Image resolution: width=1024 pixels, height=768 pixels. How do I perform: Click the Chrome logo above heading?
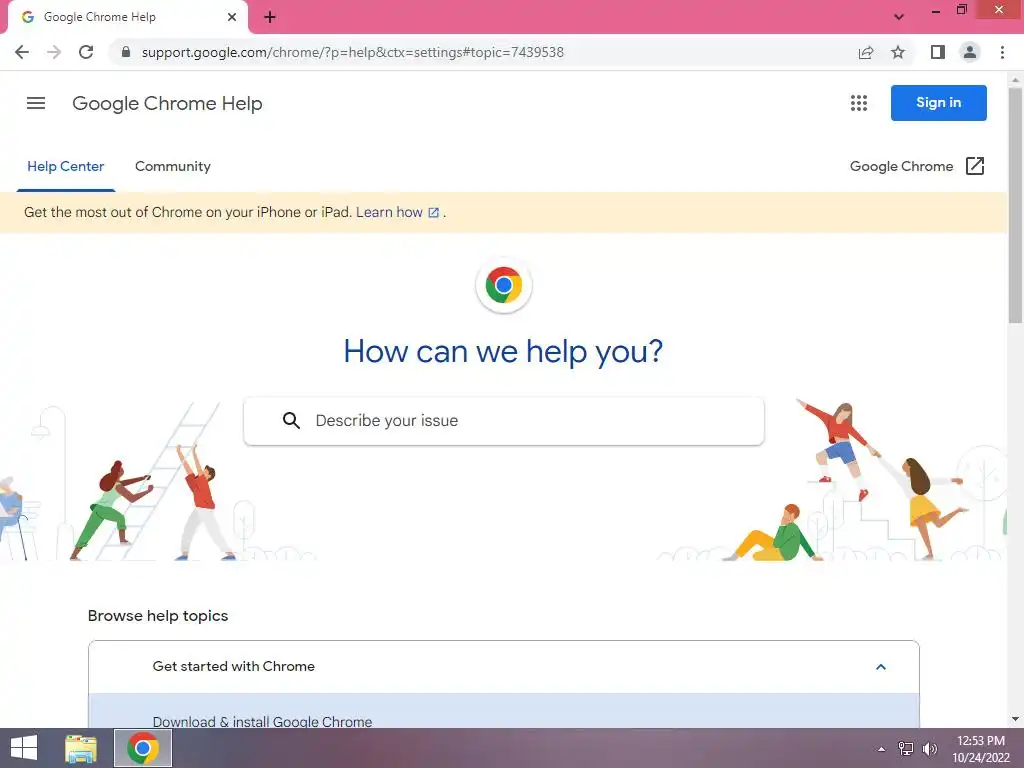504,285
